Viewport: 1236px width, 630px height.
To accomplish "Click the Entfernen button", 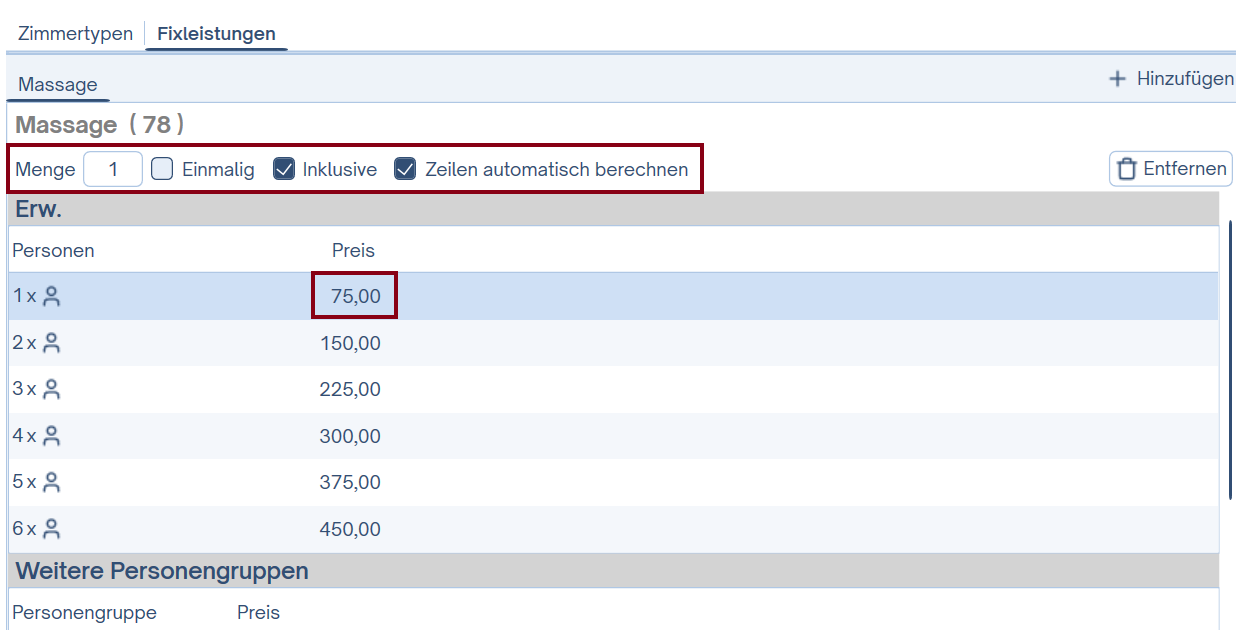I will (1171, 169).
